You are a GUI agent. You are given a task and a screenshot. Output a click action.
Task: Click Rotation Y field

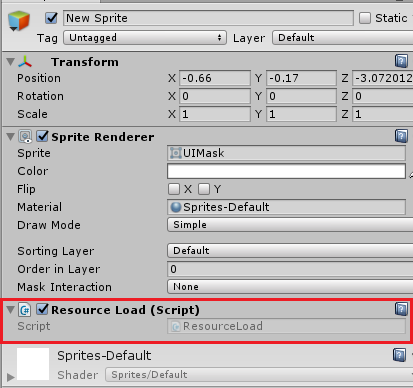(x=301, y=96)
